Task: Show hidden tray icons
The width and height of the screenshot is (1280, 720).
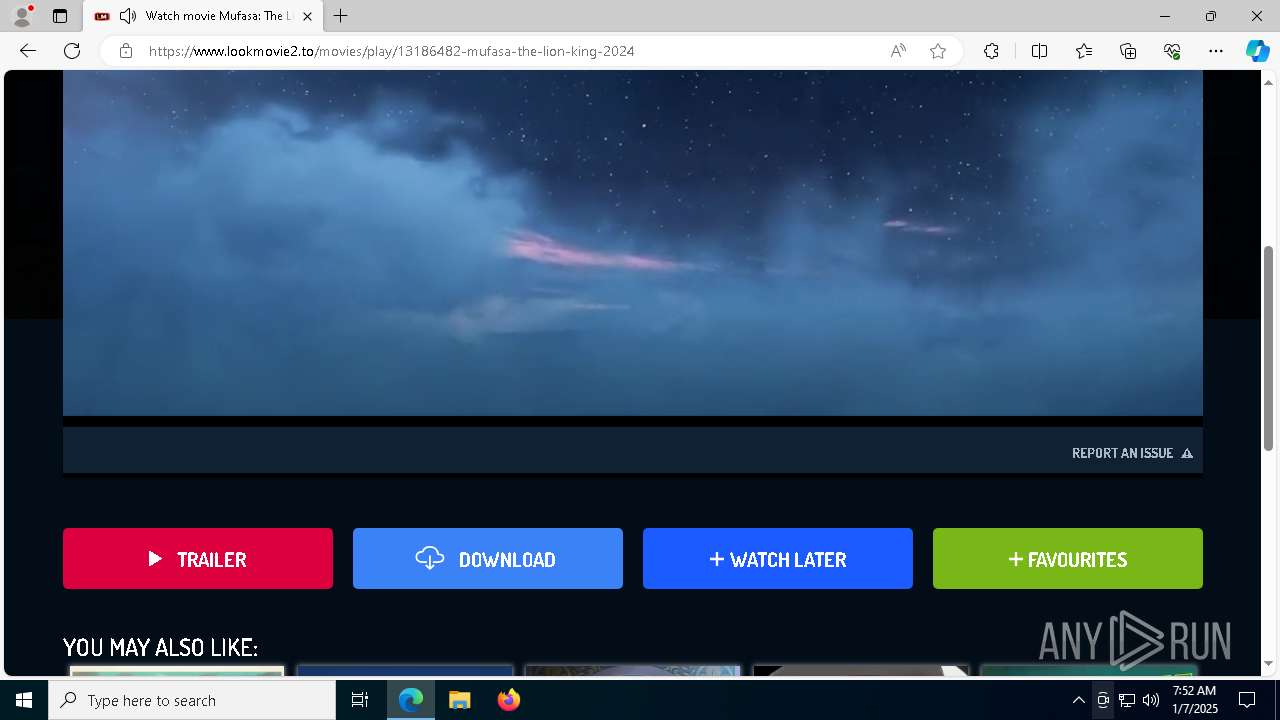Action: point(1078,700)
